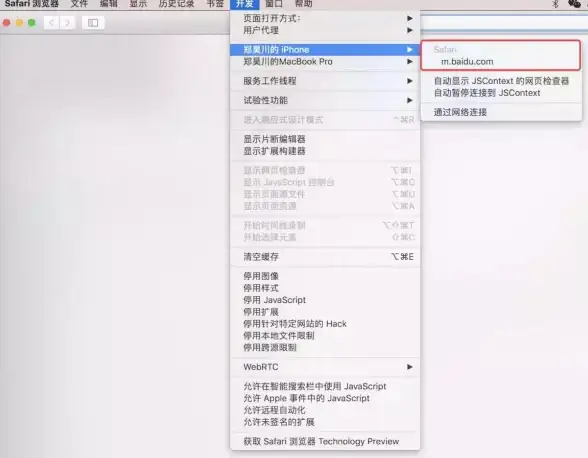Expand the 页面打开方式 submenu
This screenshot has width=588, height=458.
[325, 18]
